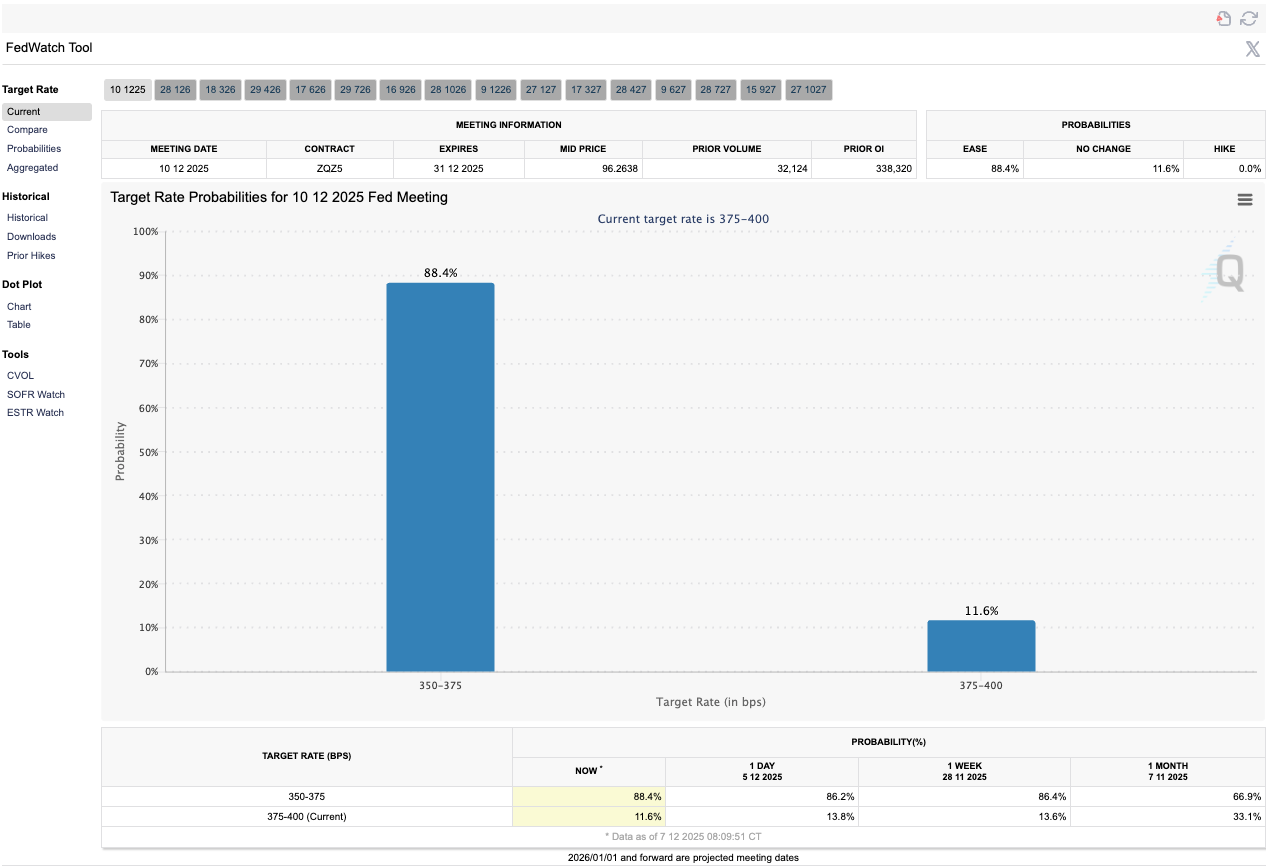
Task: Click the 375-400 probability bar
Action: [981, 646]
